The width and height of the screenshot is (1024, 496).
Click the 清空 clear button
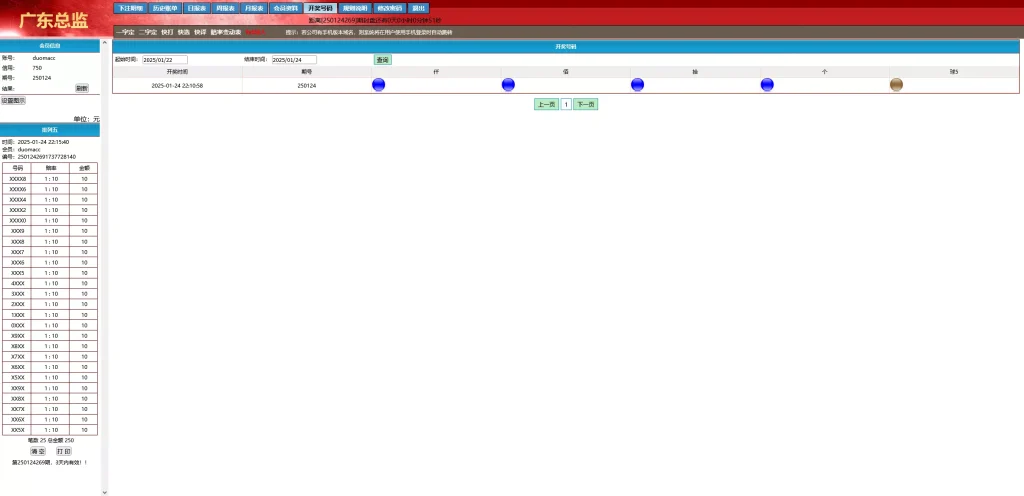(38, 451)
